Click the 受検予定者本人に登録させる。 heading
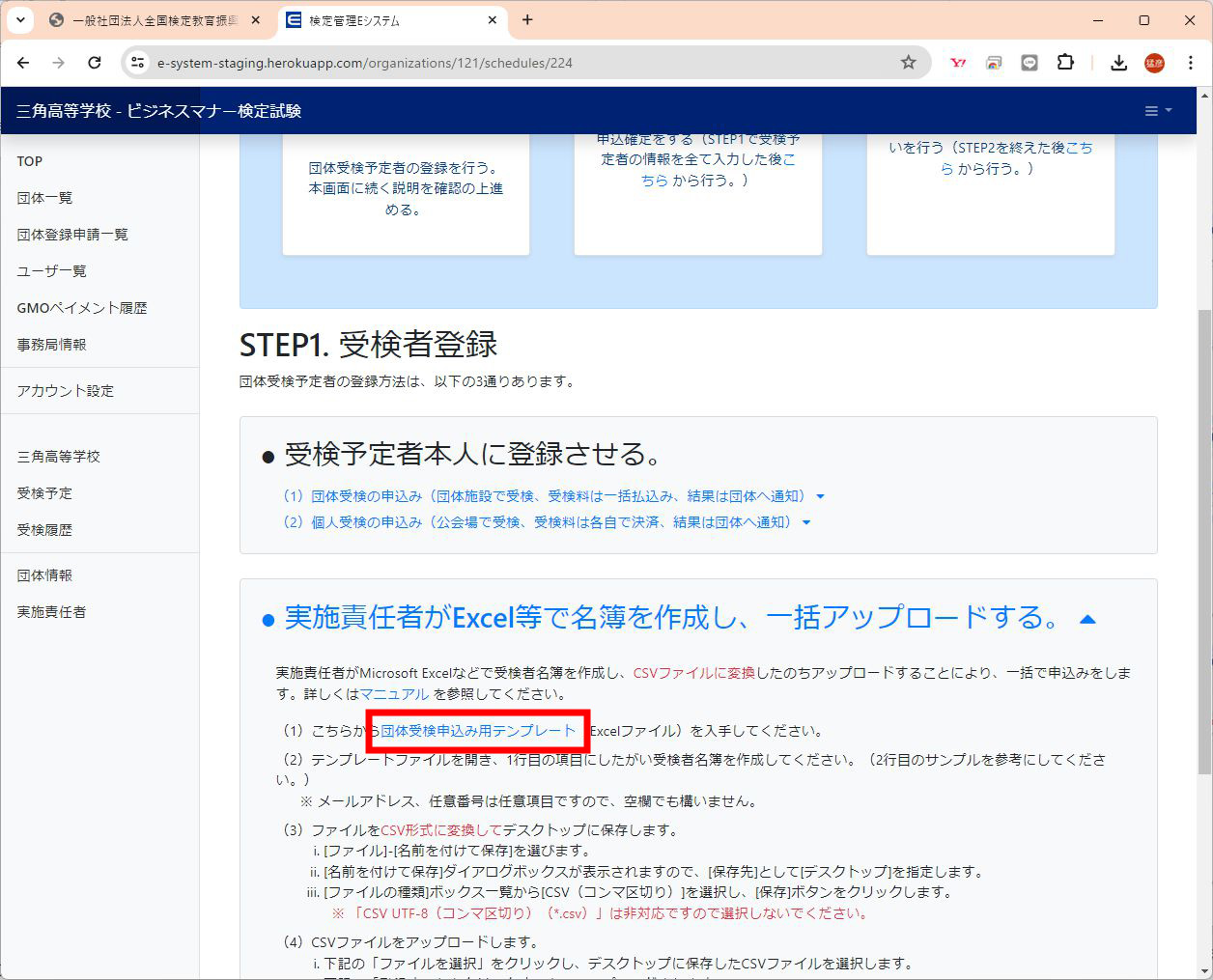 [473, 454]
